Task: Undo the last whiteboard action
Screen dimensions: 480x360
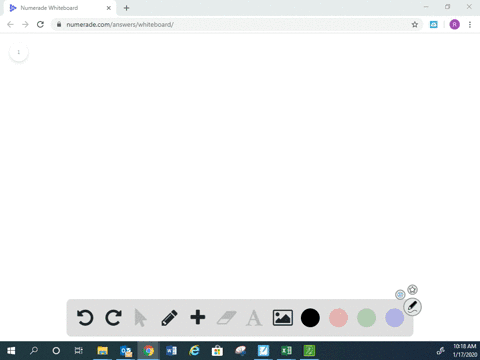Action: click(85, 317)
